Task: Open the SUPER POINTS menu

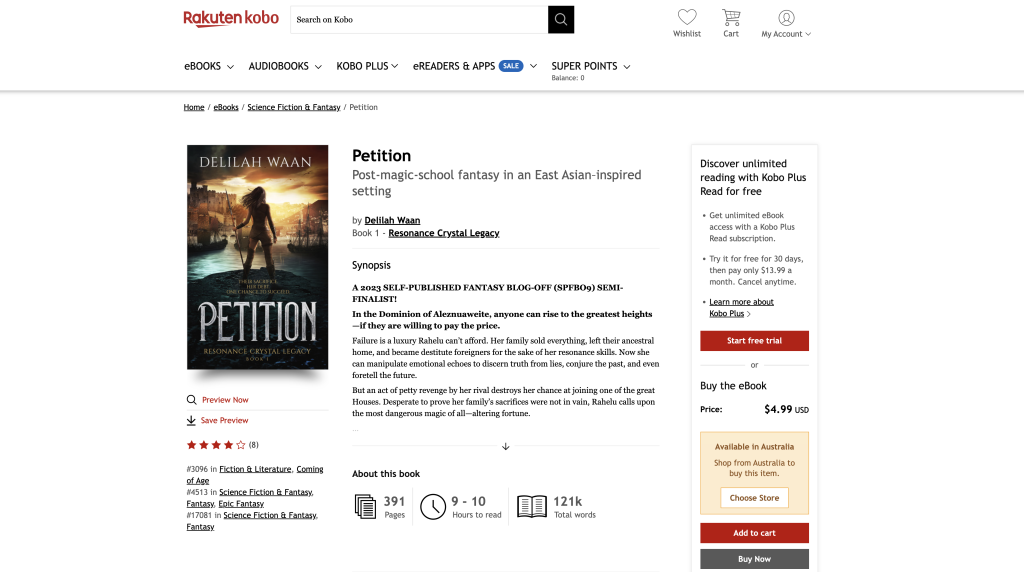Action: 590,66
